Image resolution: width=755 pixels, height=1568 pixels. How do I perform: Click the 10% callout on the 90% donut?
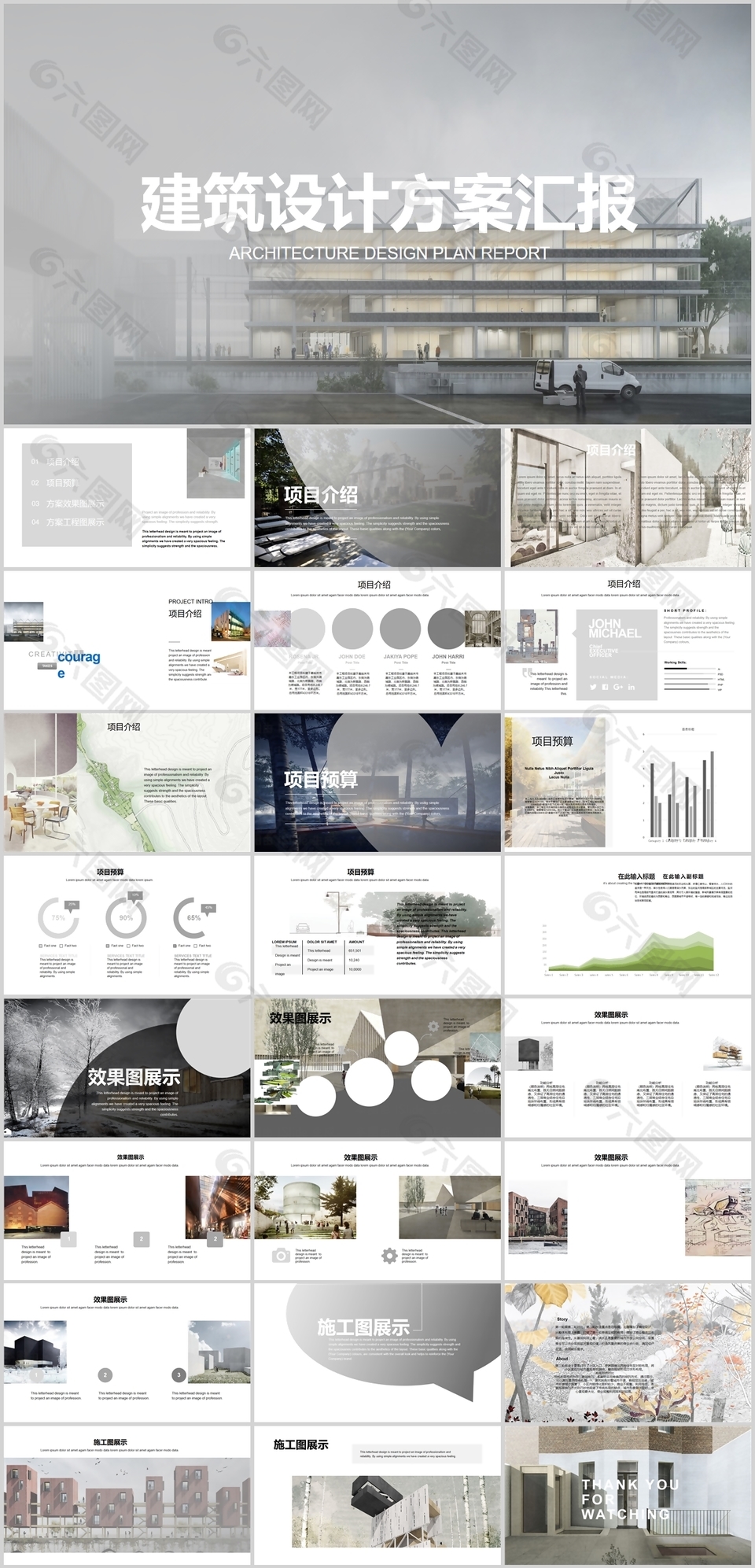pyautogui.click(x=135, y=895)
